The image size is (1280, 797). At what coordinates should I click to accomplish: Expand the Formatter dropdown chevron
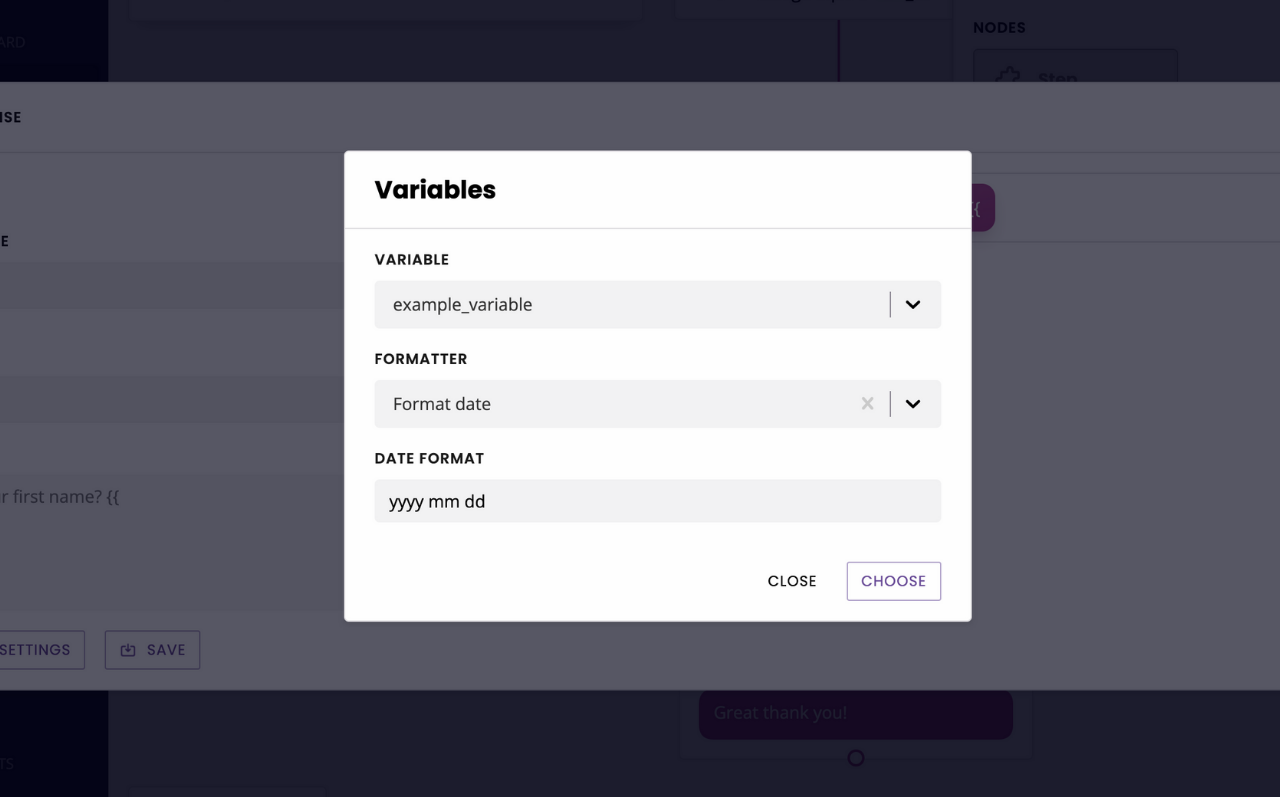(x=912, y=404)
